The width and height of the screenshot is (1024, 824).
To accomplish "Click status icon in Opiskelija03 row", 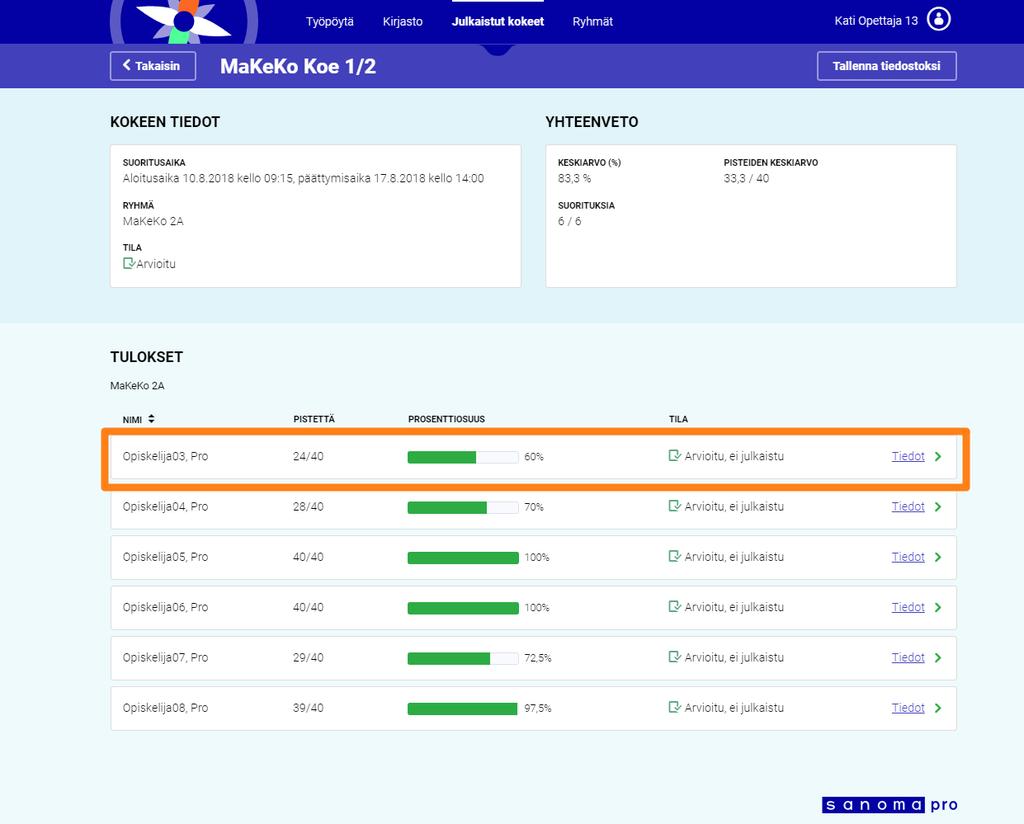I will pyautogui.click(x=675, y=456).
